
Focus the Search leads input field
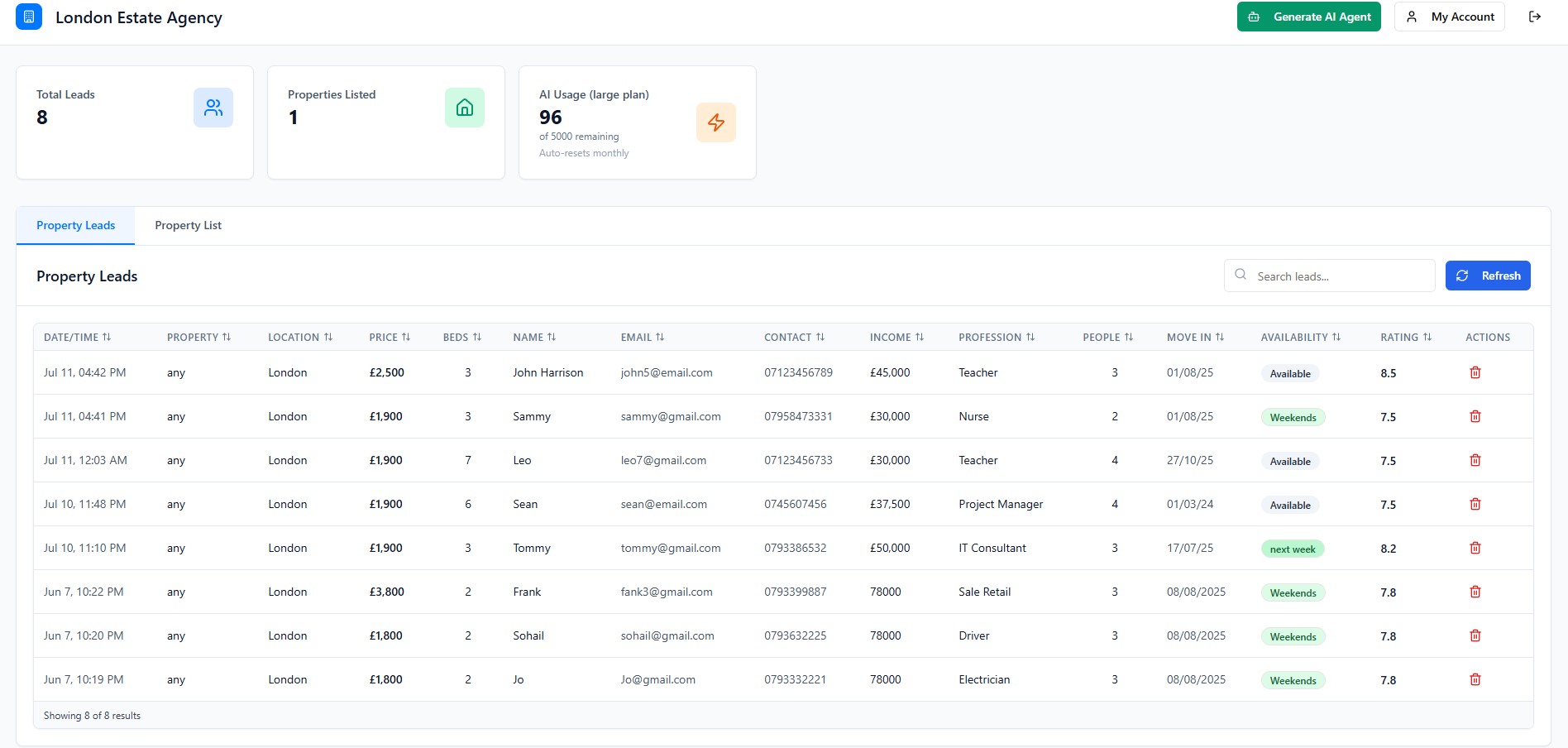point(1330,276)
